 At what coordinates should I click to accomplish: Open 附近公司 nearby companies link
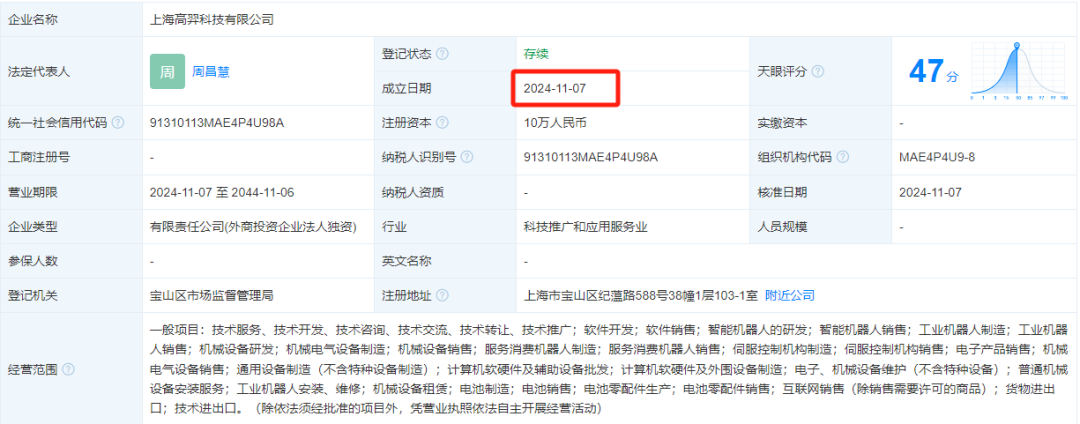[x=790, y=296]
